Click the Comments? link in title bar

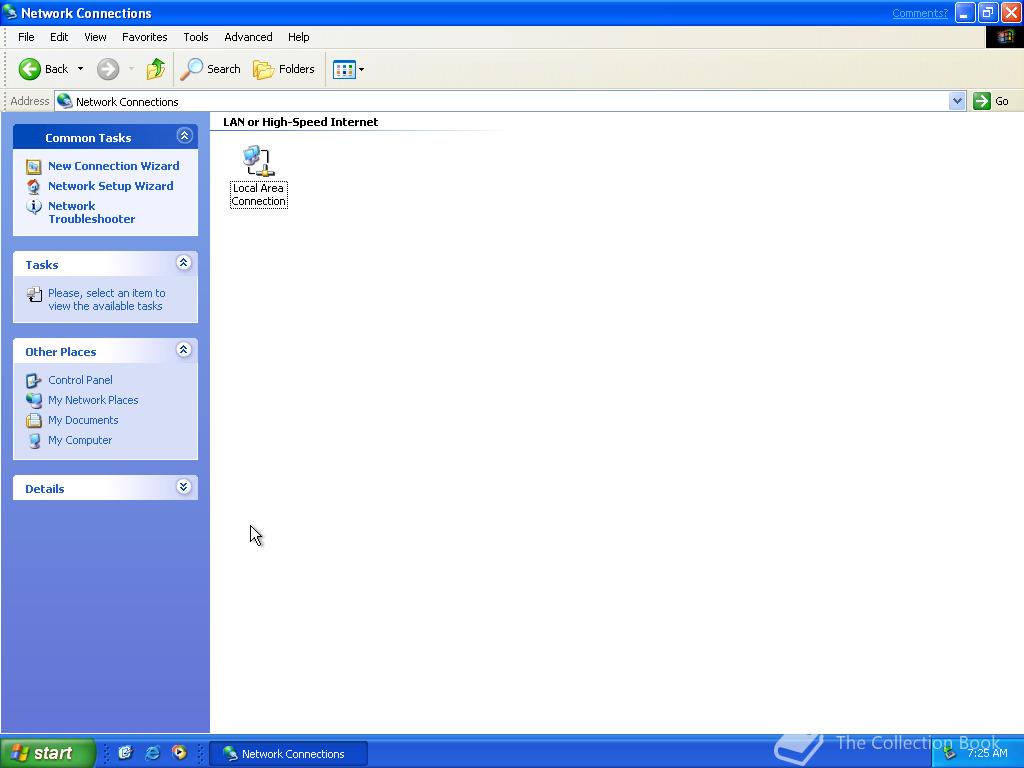coord(920,13)
